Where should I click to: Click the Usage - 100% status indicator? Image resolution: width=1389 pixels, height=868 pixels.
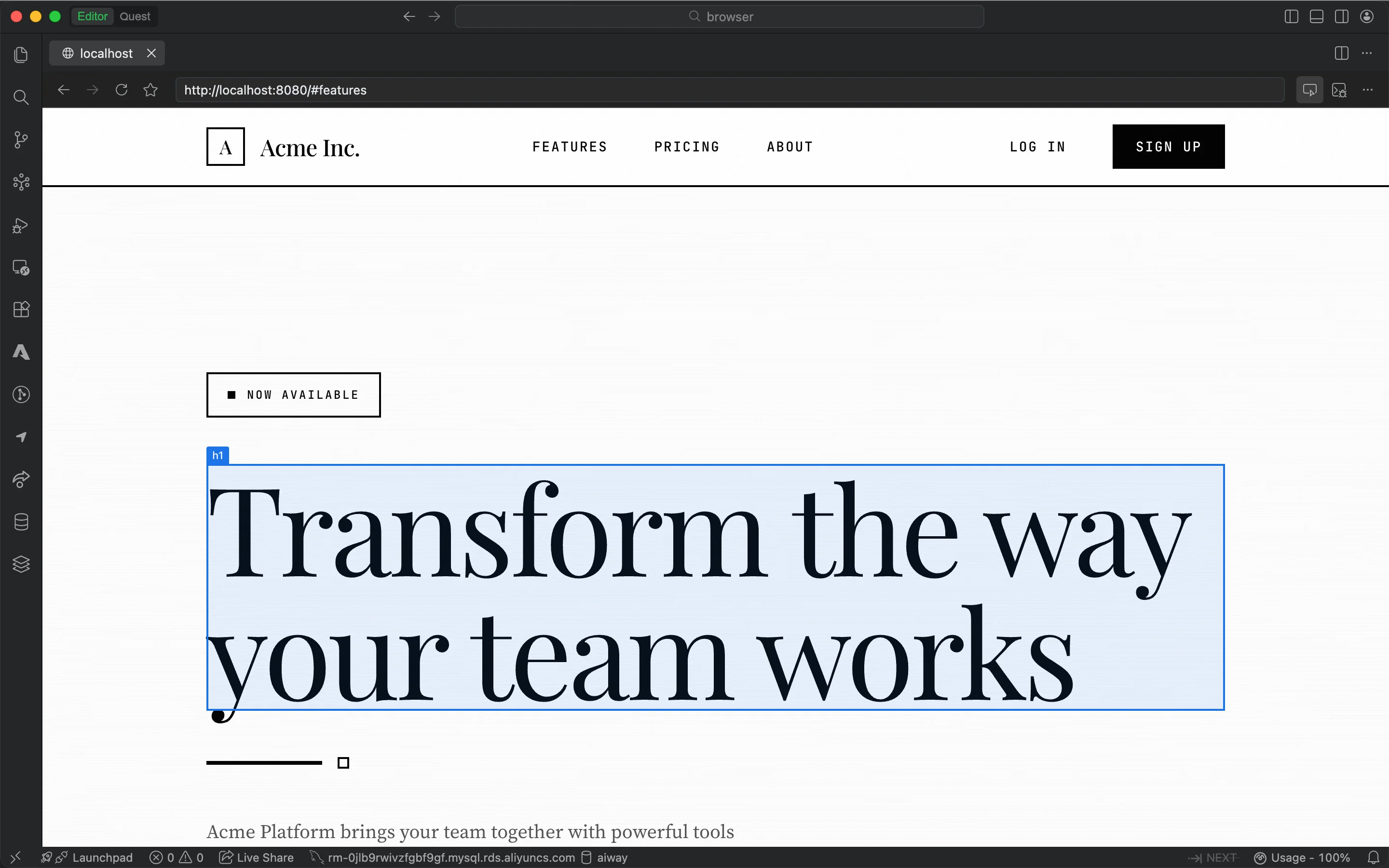coord(1302,858)
